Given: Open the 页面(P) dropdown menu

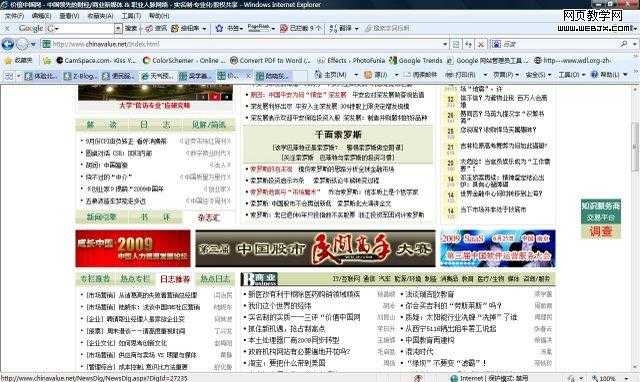Looking at the screenshot, I should 506,75.
